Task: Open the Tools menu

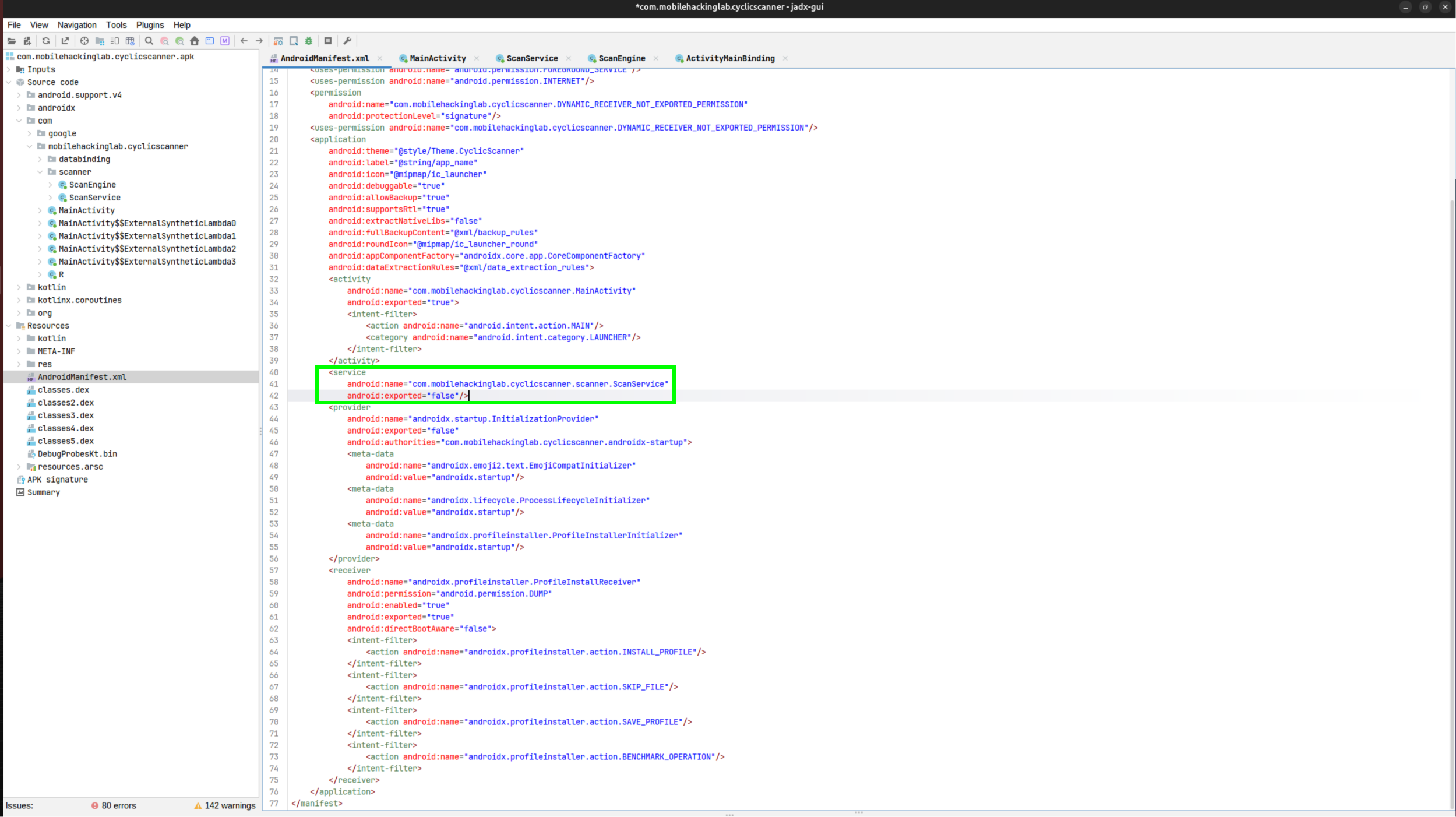Action: pos(116,25)
